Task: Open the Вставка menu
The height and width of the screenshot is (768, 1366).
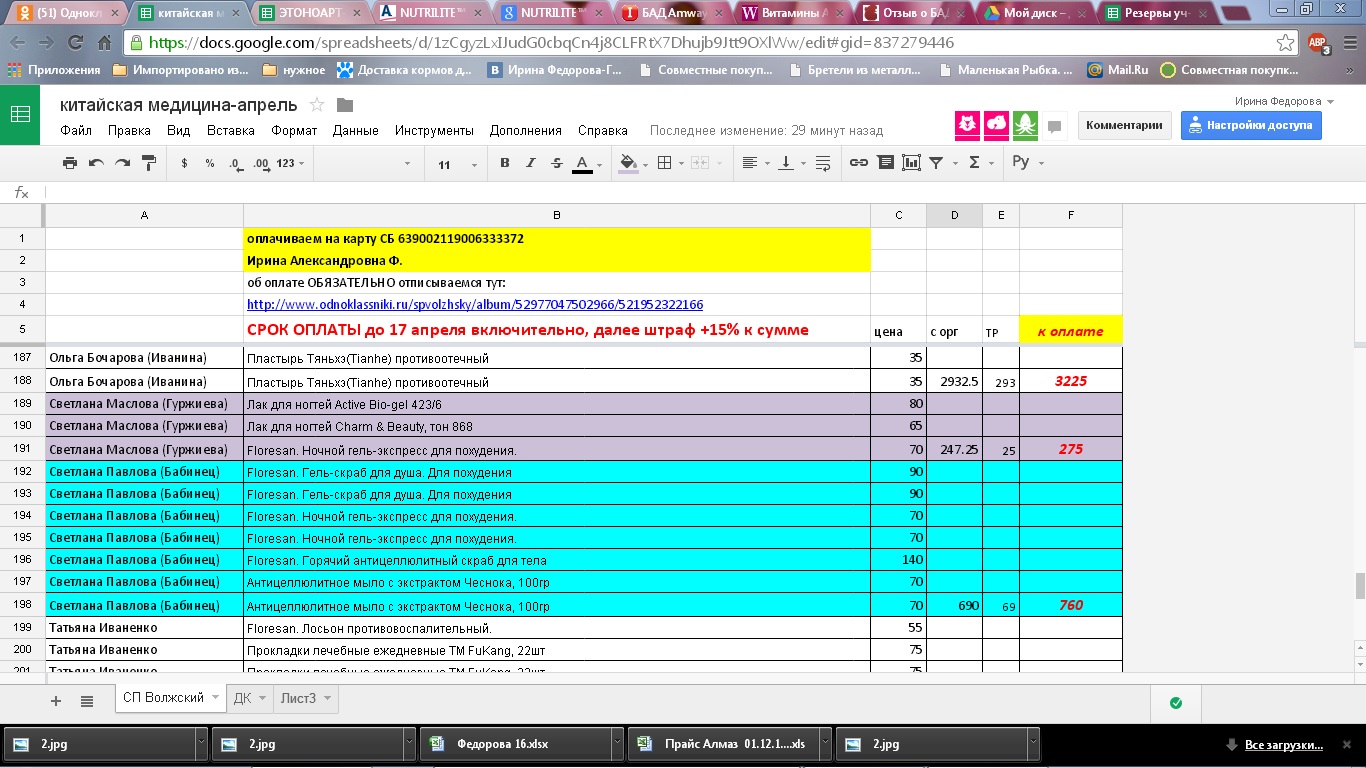Action: tap(231, 131)
